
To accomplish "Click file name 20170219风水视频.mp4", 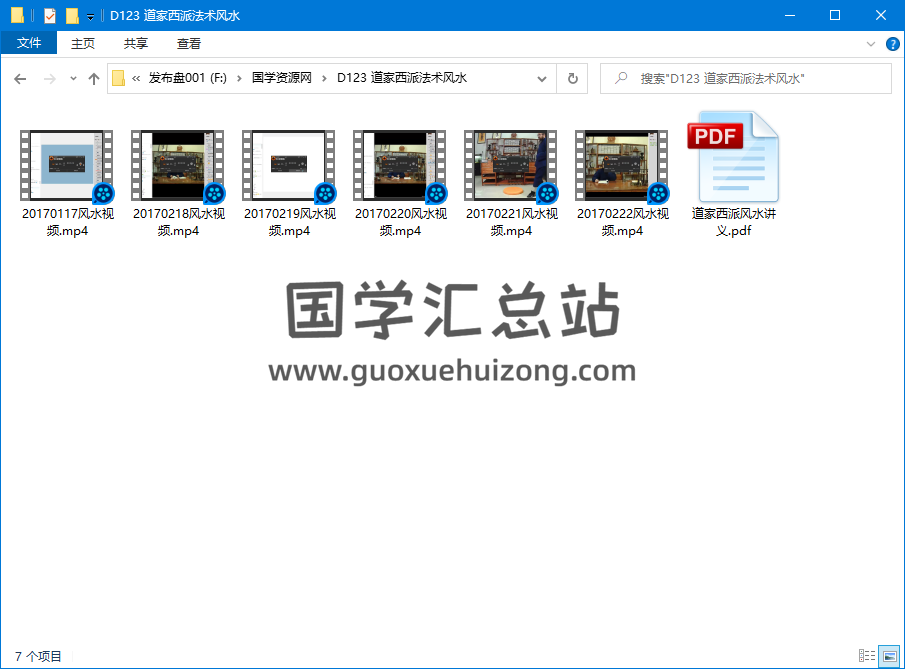I will [x=289, y=222].
